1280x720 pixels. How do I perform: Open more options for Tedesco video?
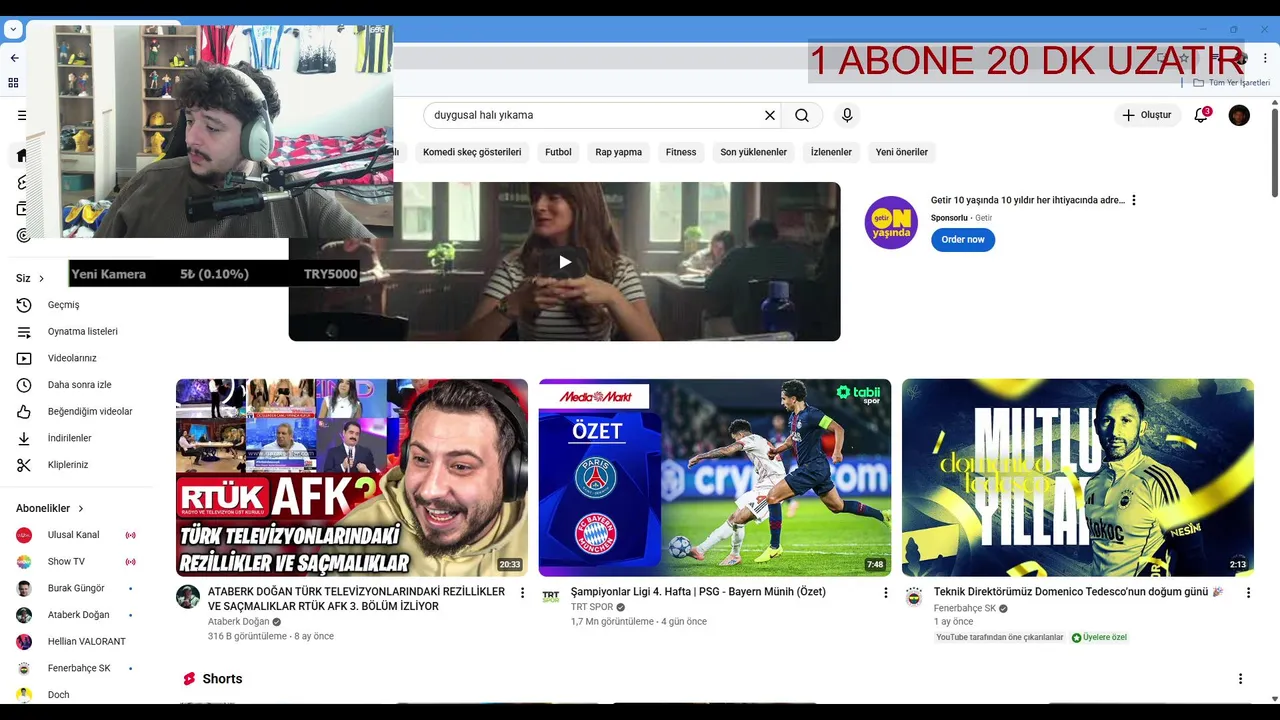[x=1248, y=593]
